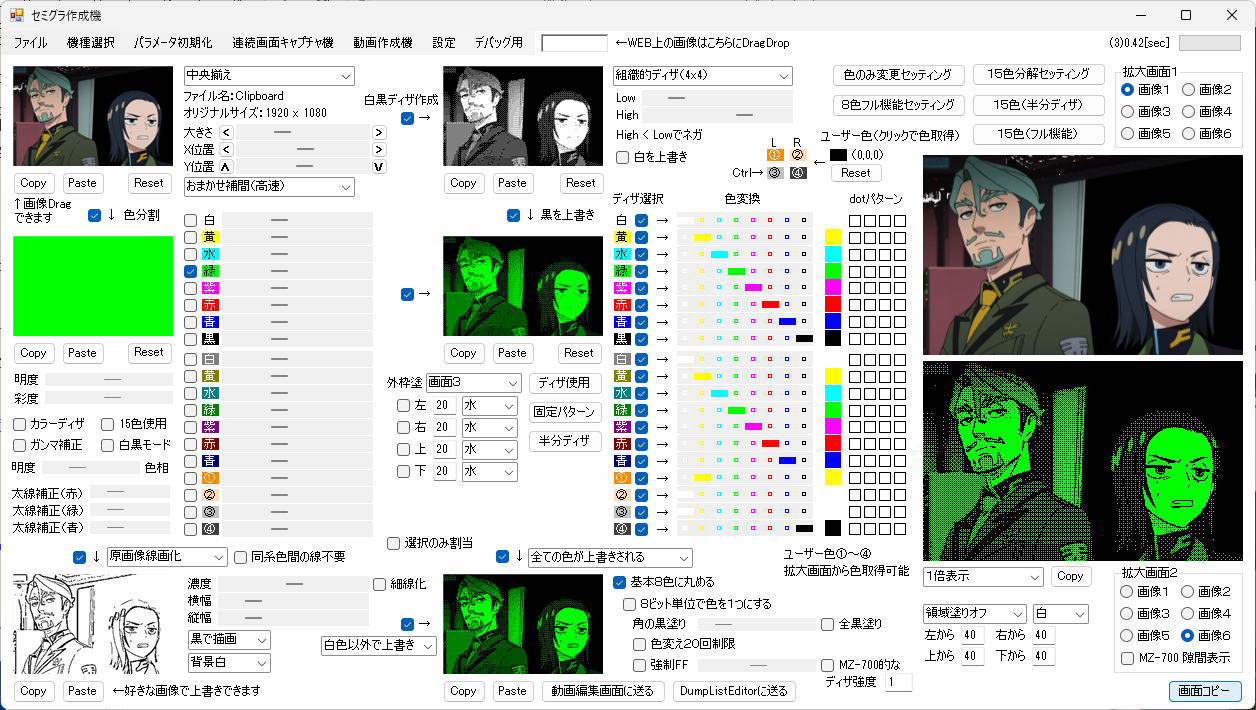Viewport: 1256px width, 710px height.
Task: Click the 固定パターン button
Action: tap(565, 412)
